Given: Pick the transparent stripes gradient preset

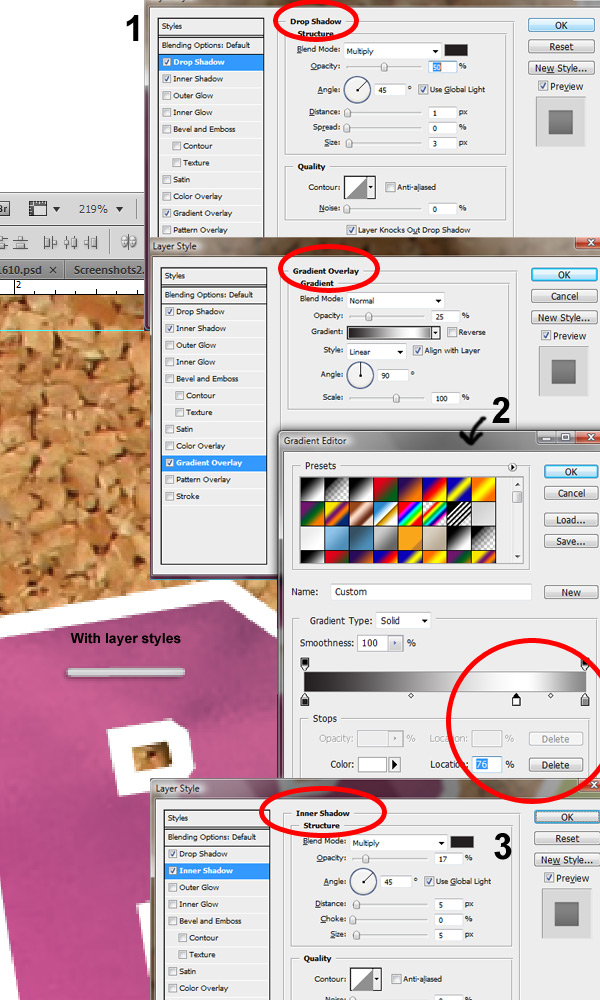Looking at the screenshot, I should click(459, 513).
